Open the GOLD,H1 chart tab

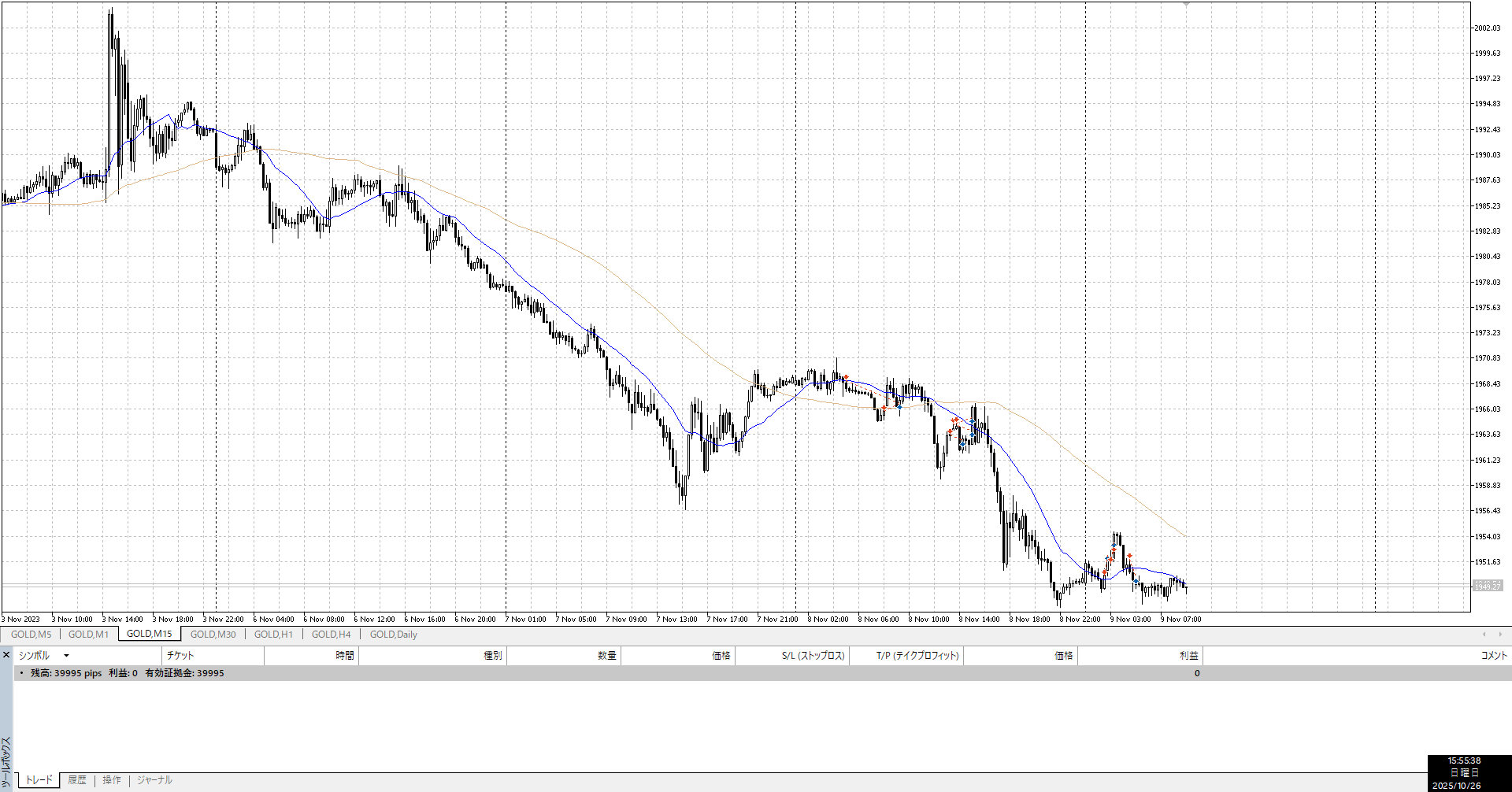273,635
